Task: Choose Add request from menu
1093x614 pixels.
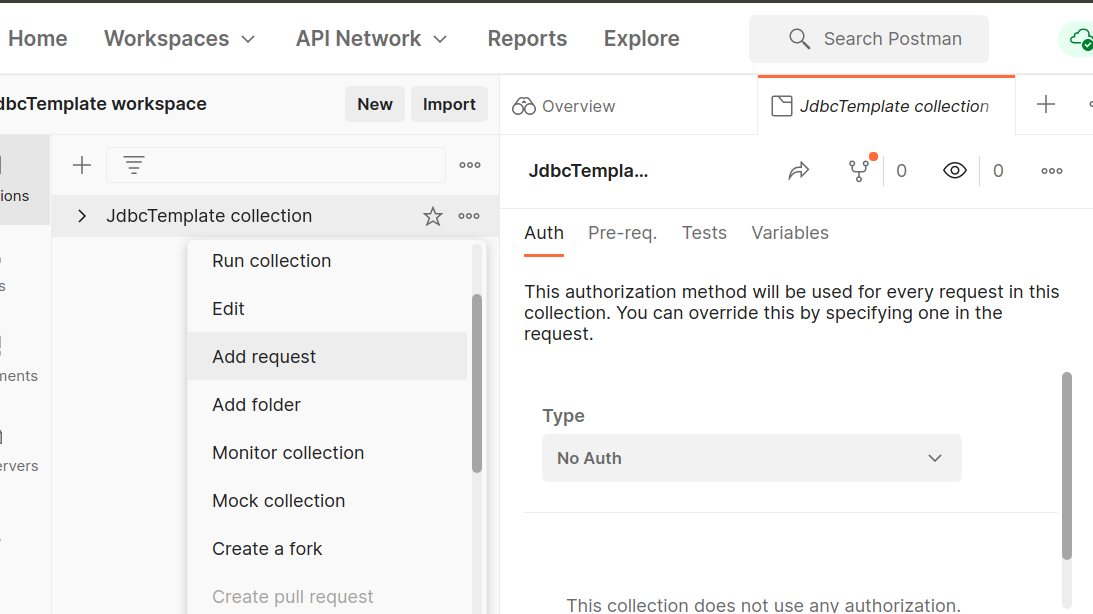Action: pos(328,357)
